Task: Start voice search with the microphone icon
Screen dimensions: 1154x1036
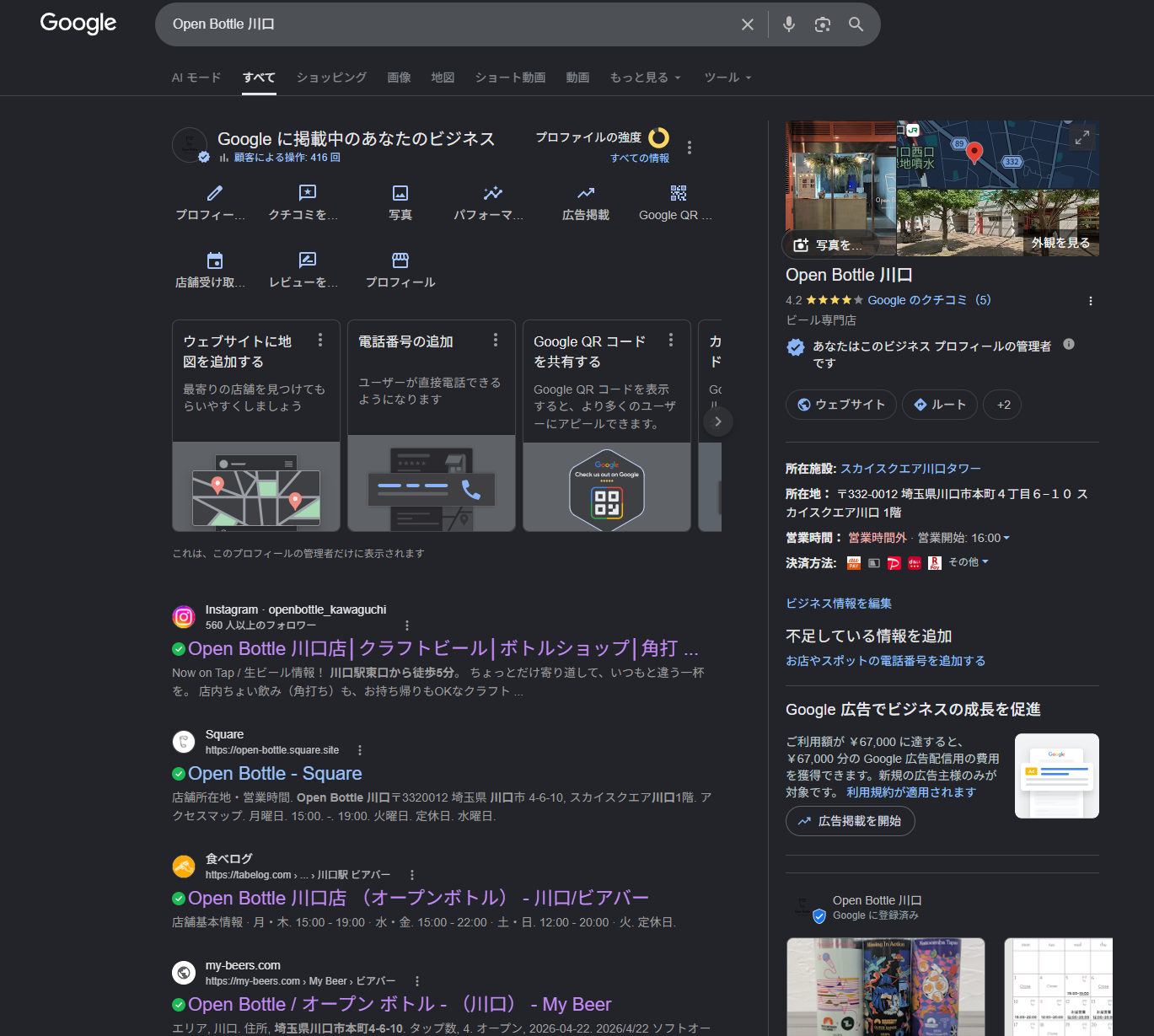Action: point(789,24)
